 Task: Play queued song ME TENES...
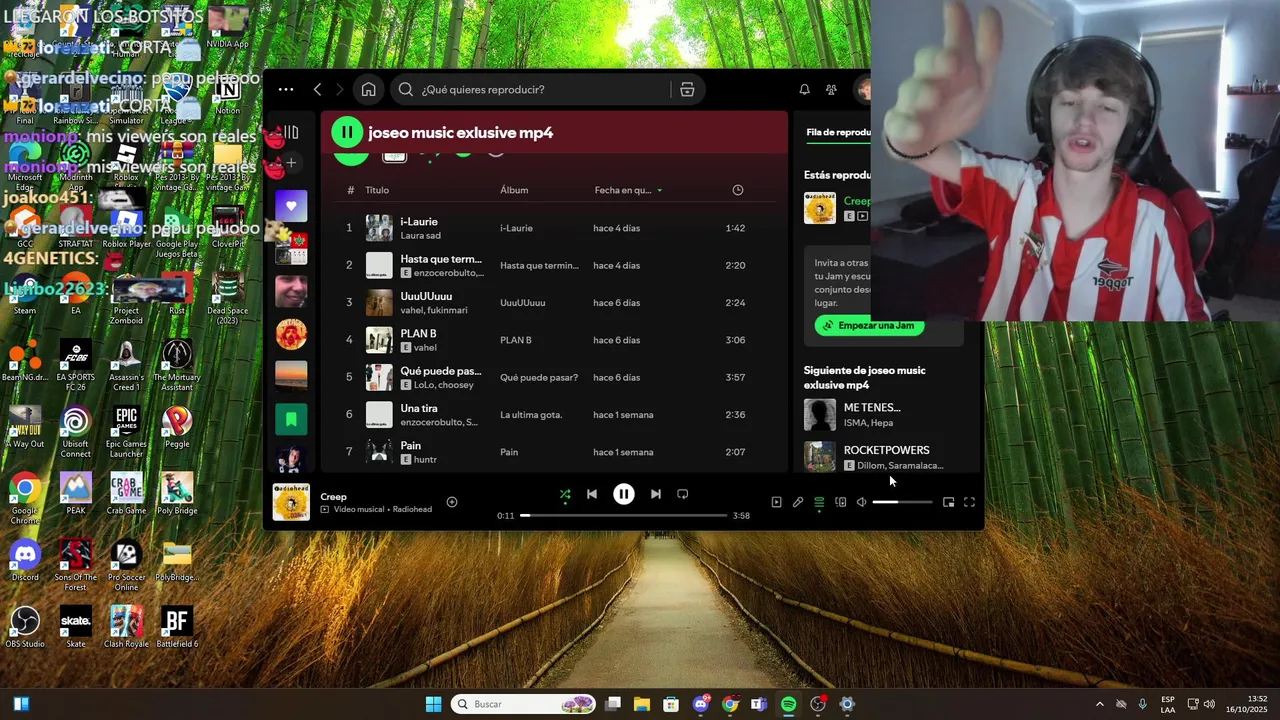point(872,407)
